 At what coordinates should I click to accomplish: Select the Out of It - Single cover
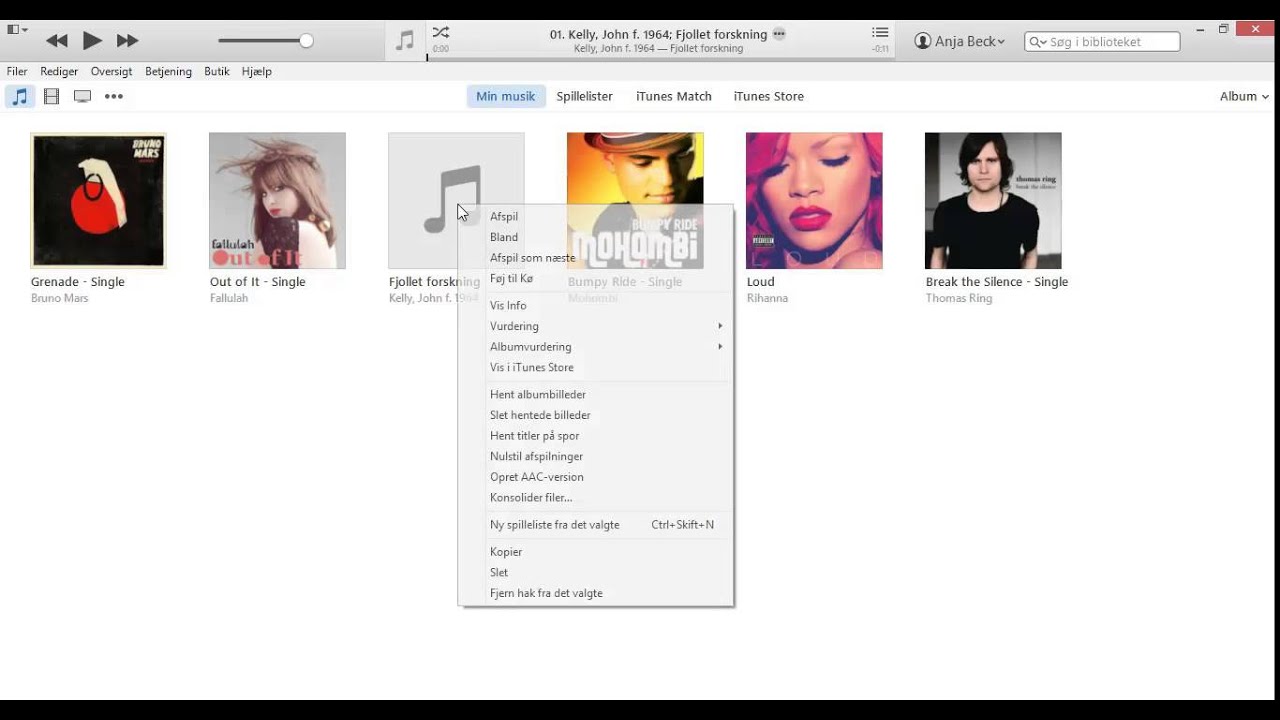click(x=277, y=201)
